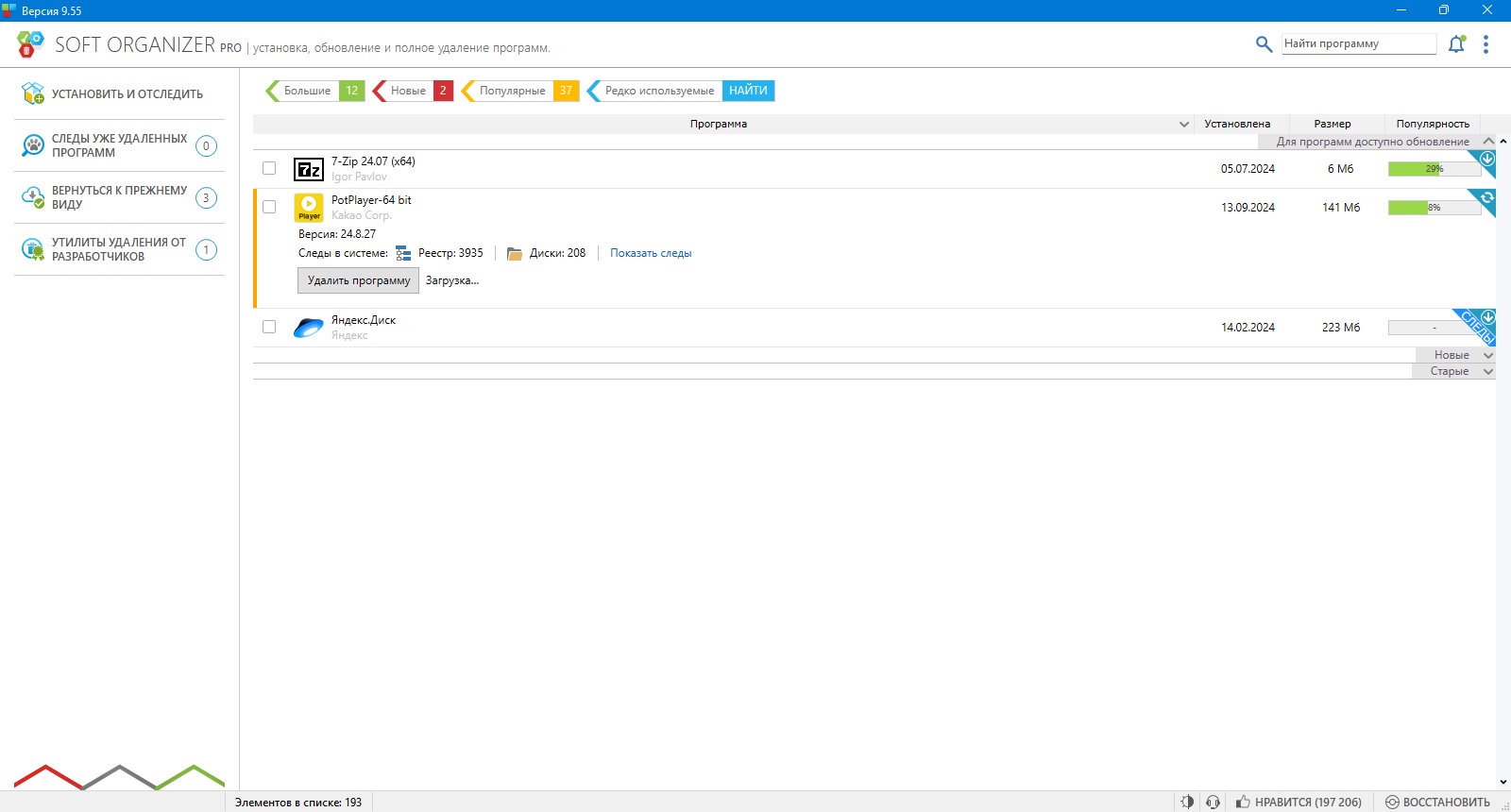Select the Популярные filter tab

click(520, 91)
